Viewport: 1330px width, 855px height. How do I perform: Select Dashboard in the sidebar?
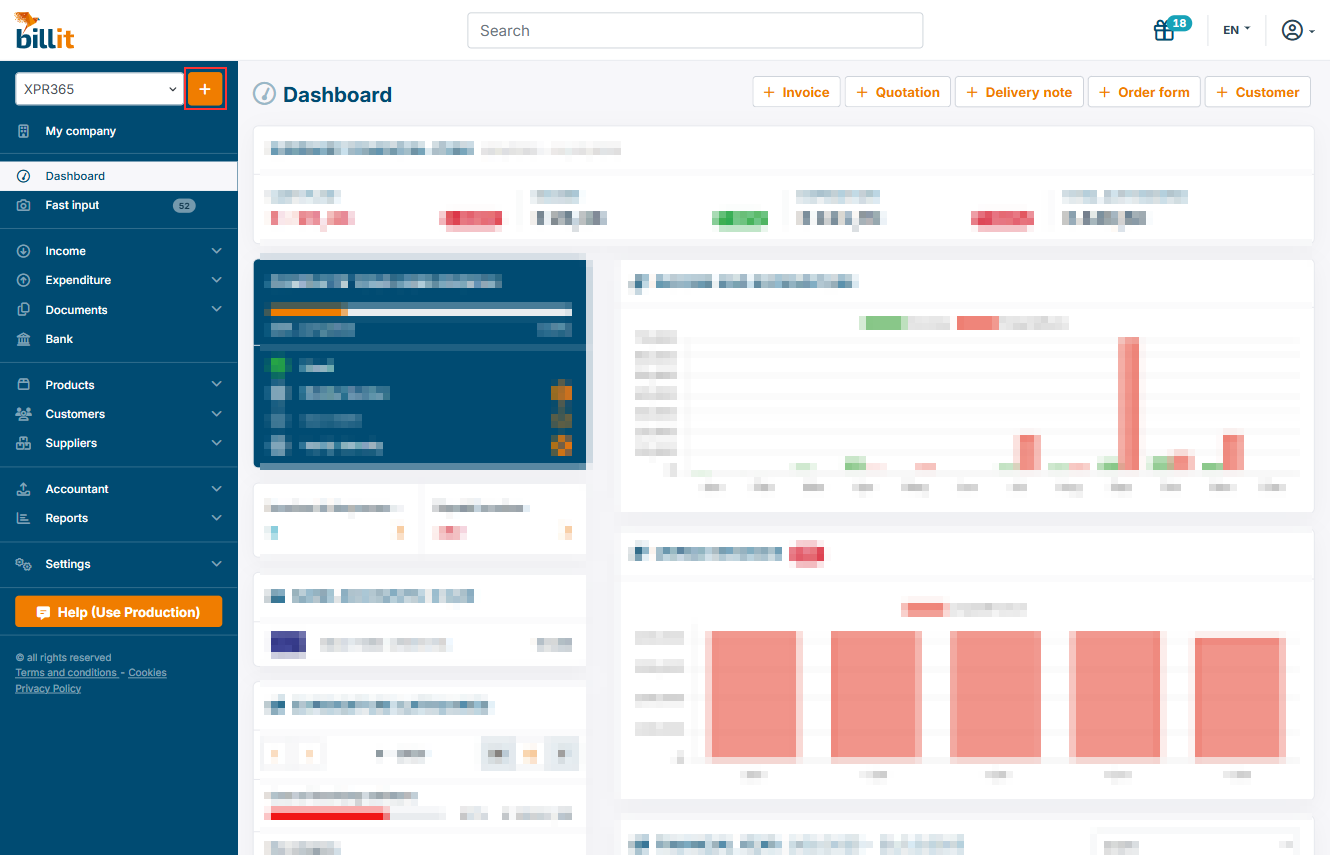pos(75,176)
